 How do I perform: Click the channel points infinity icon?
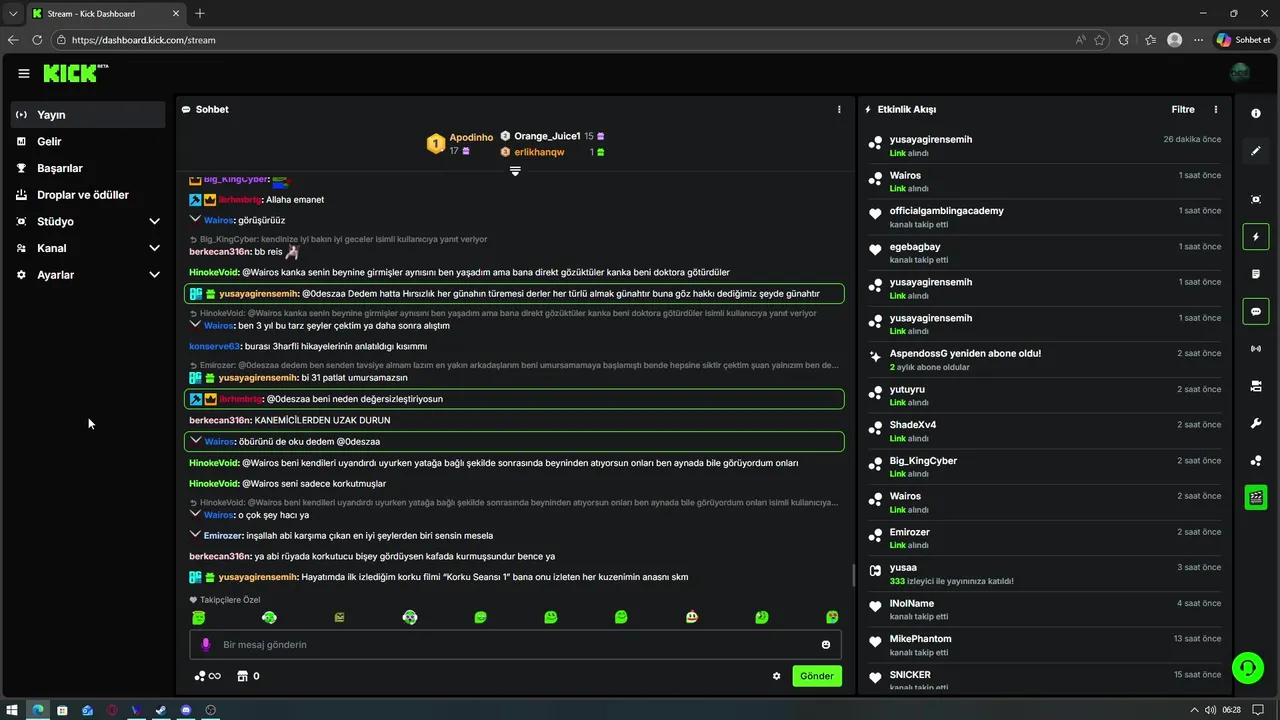pyautogui.click(x=207, y=676)
